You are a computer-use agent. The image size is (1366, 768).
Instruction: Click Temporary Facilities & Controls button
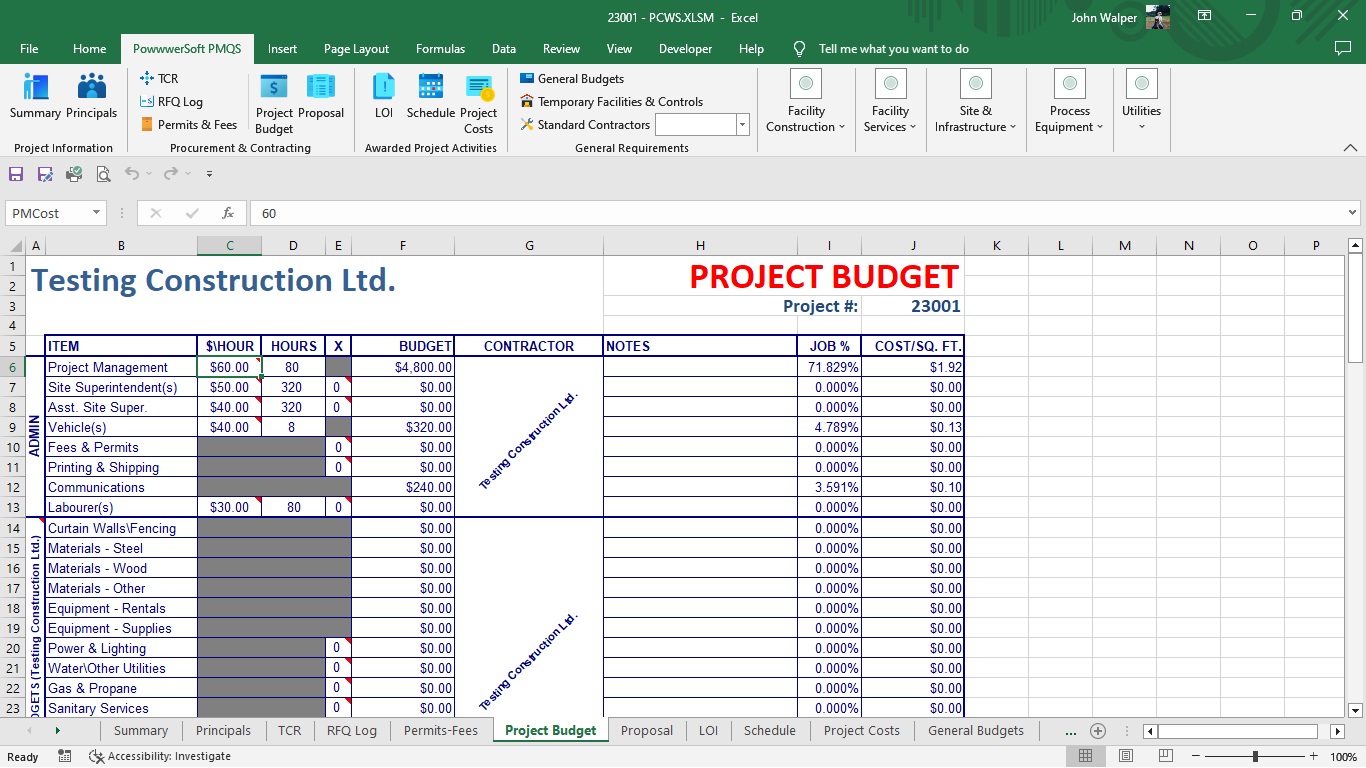tap(611, 102)
